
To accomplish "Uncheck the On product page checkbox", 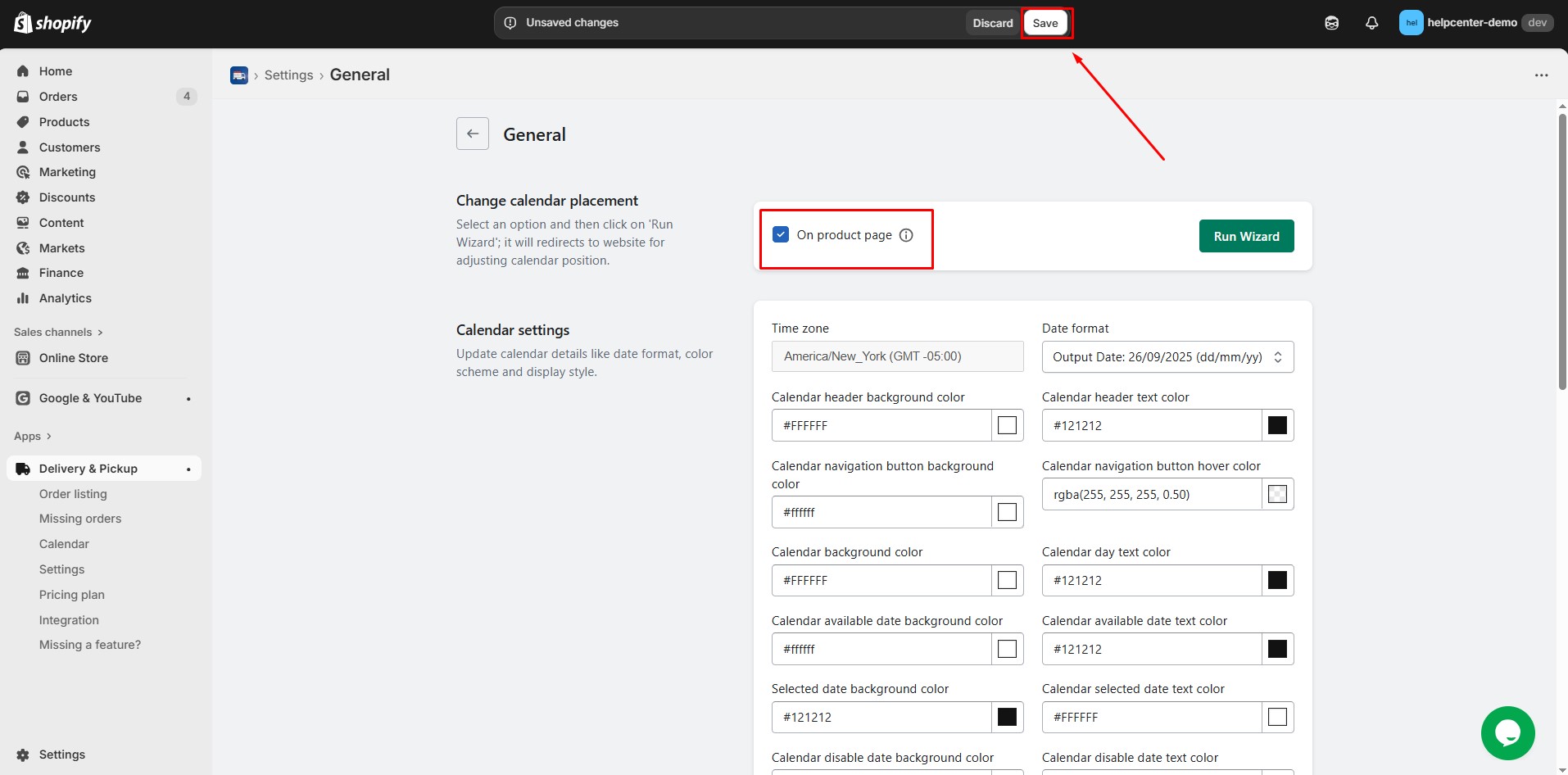I will tap(780, 235).
